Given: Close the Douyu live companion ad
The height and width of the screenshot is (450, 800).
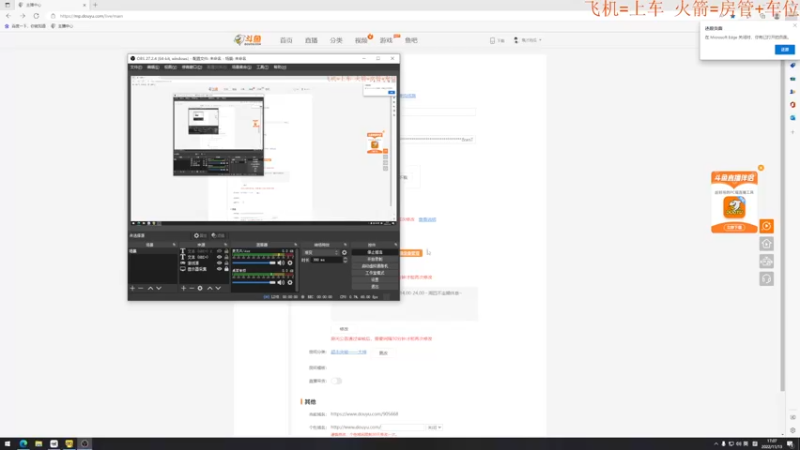Looking at the screenshot, I should pos(761,168).
